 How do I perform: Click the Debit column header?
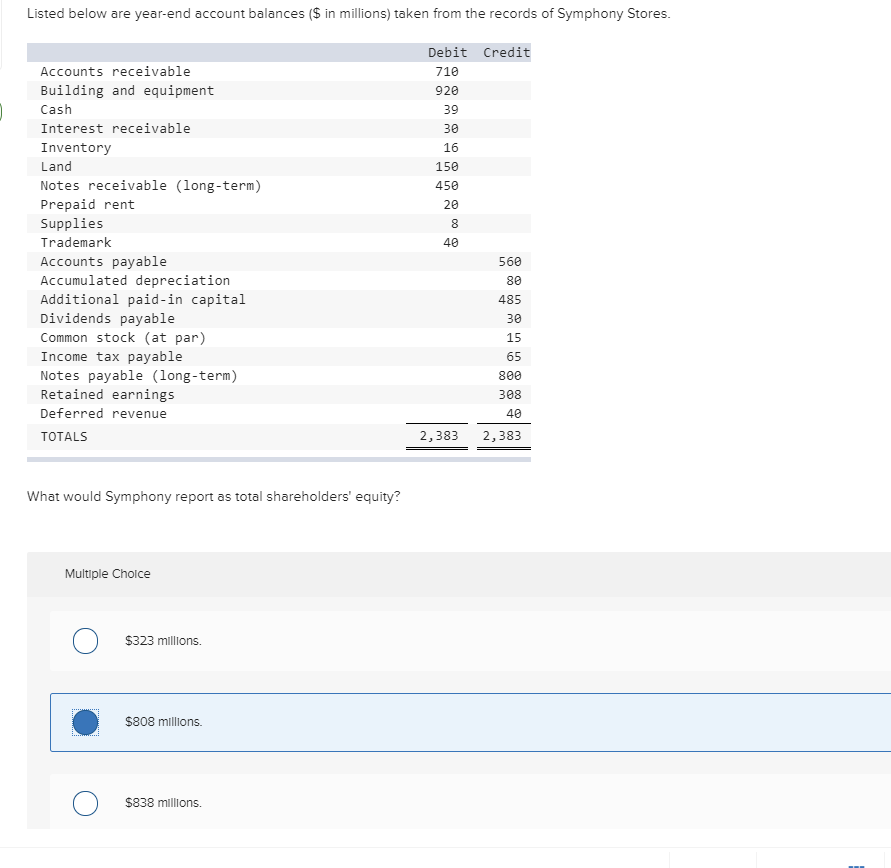pos(446,52)
